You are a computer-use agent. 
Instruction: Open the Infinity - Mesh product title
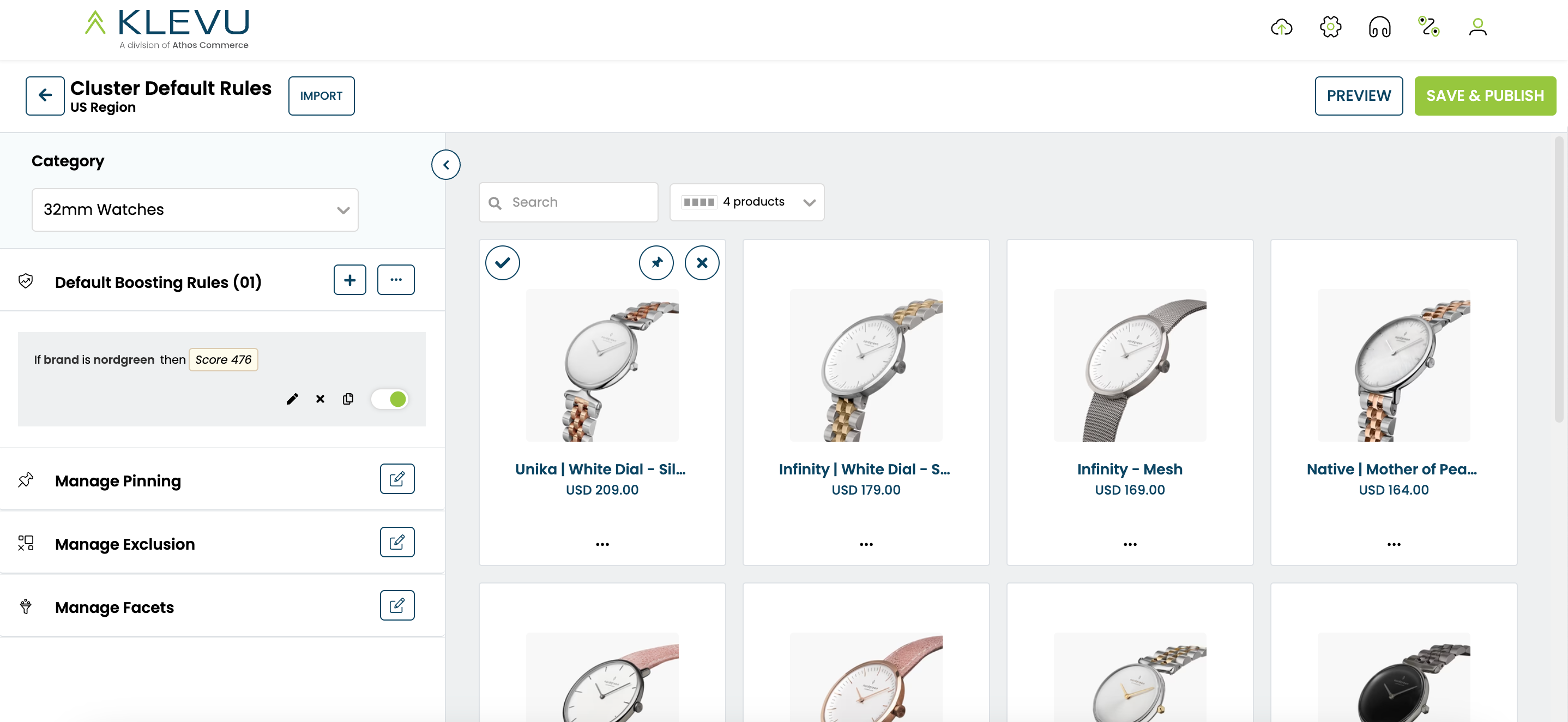point(1130,470)
